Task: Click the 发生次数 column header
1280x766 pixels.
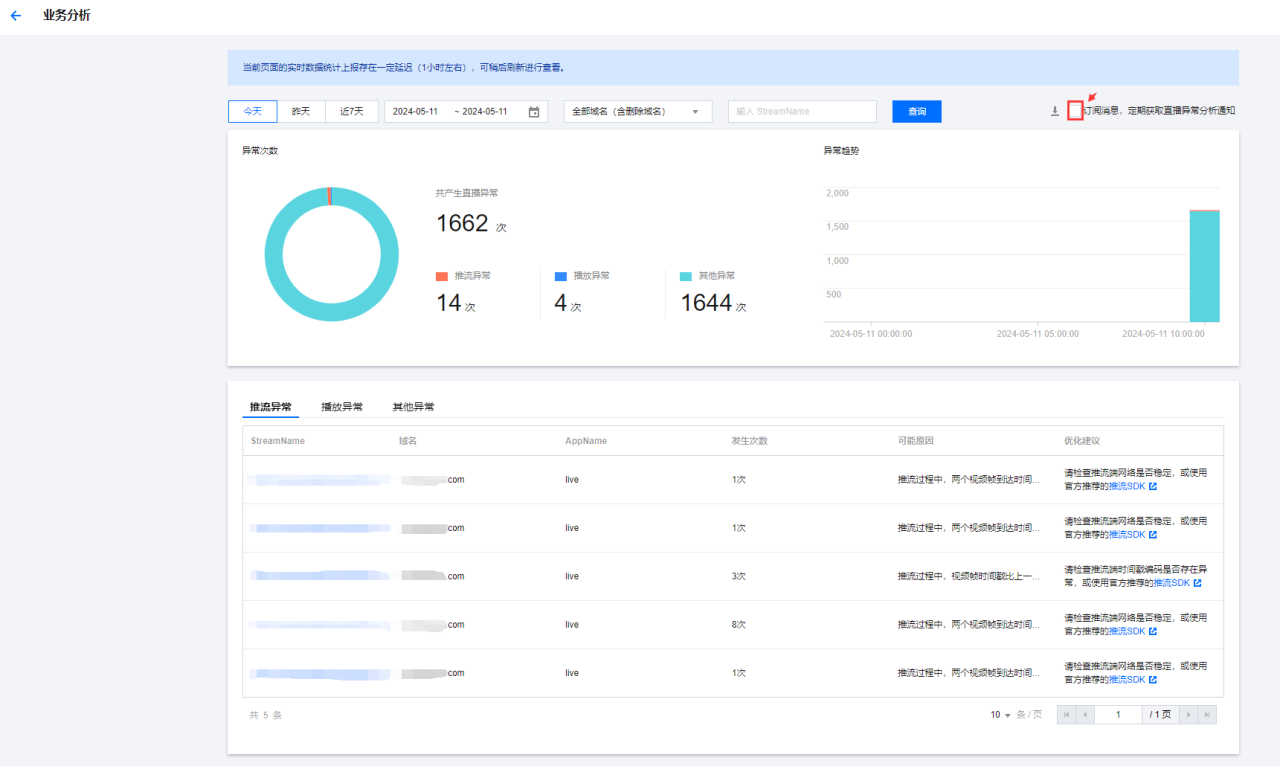Action: (749, 441)
